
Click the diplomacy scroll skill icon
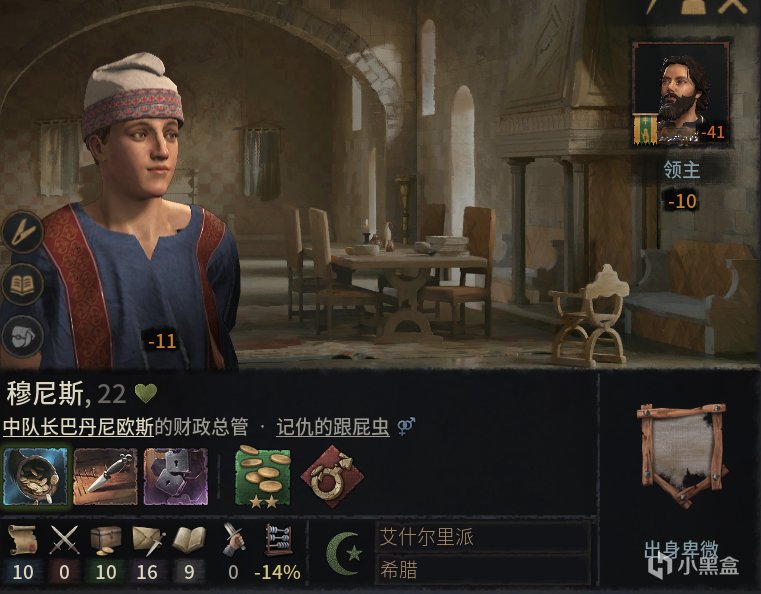coord(22,540)
